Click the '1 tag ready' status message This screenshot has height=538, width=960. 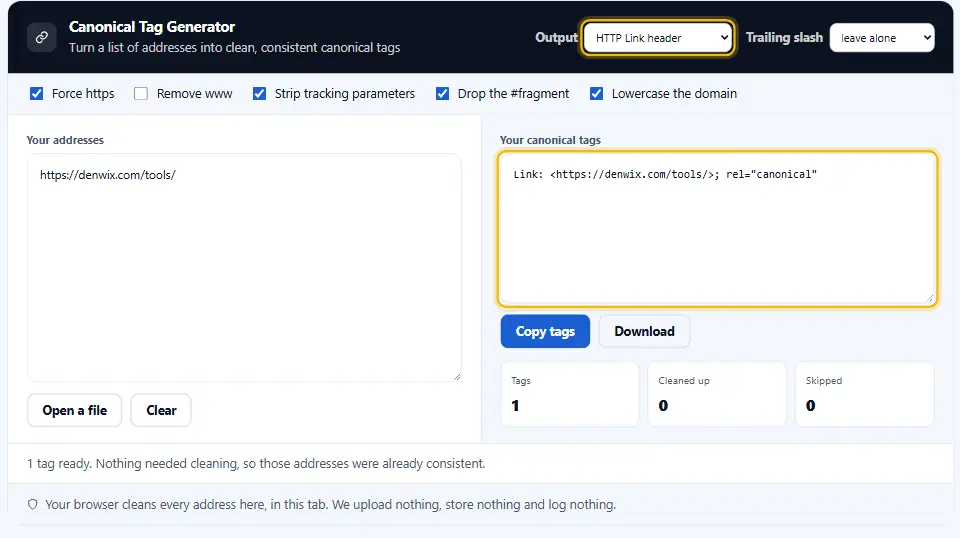(x=256, y=463)
